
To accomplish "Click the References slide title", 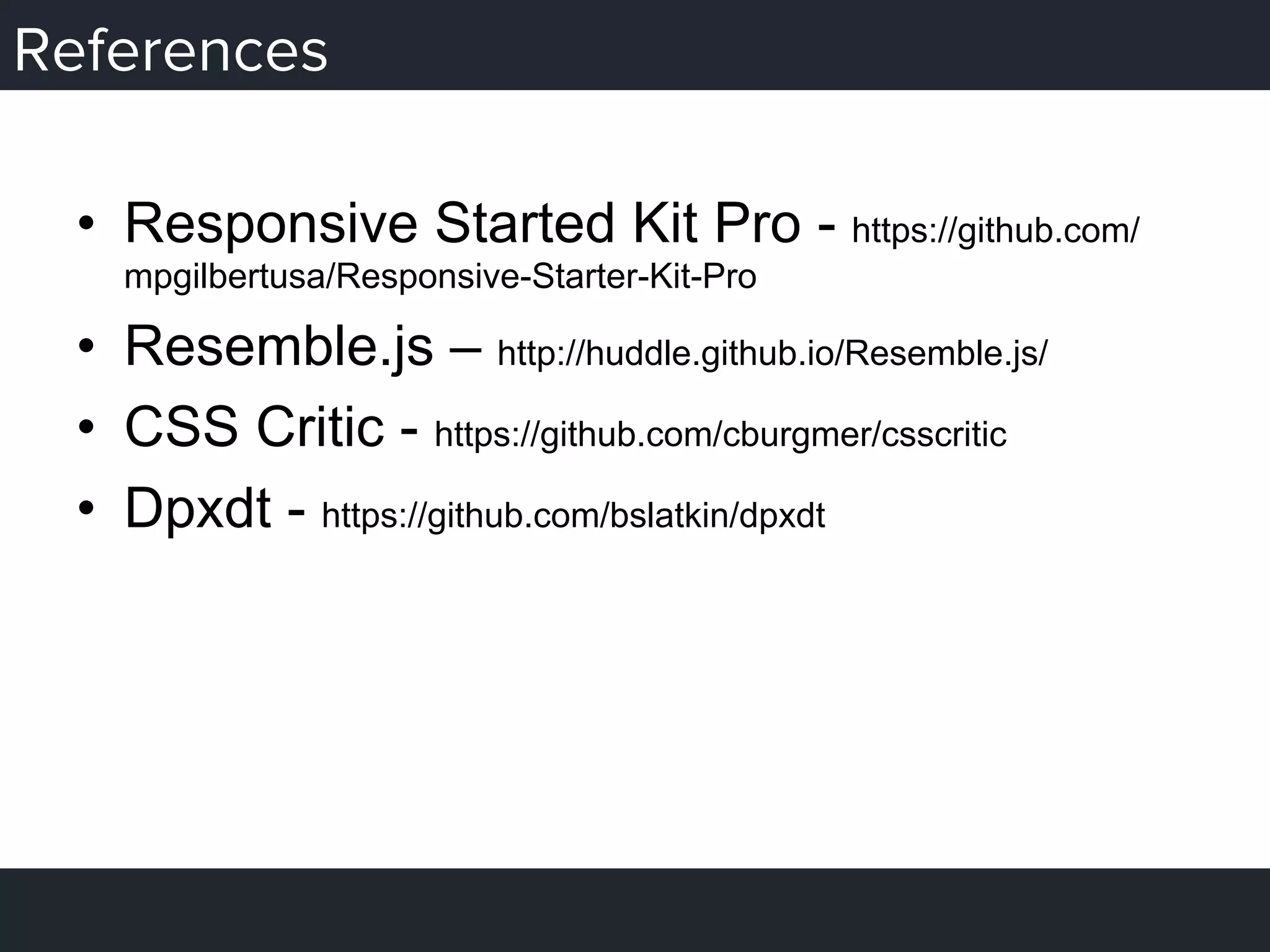I will (x=171, y=51).
